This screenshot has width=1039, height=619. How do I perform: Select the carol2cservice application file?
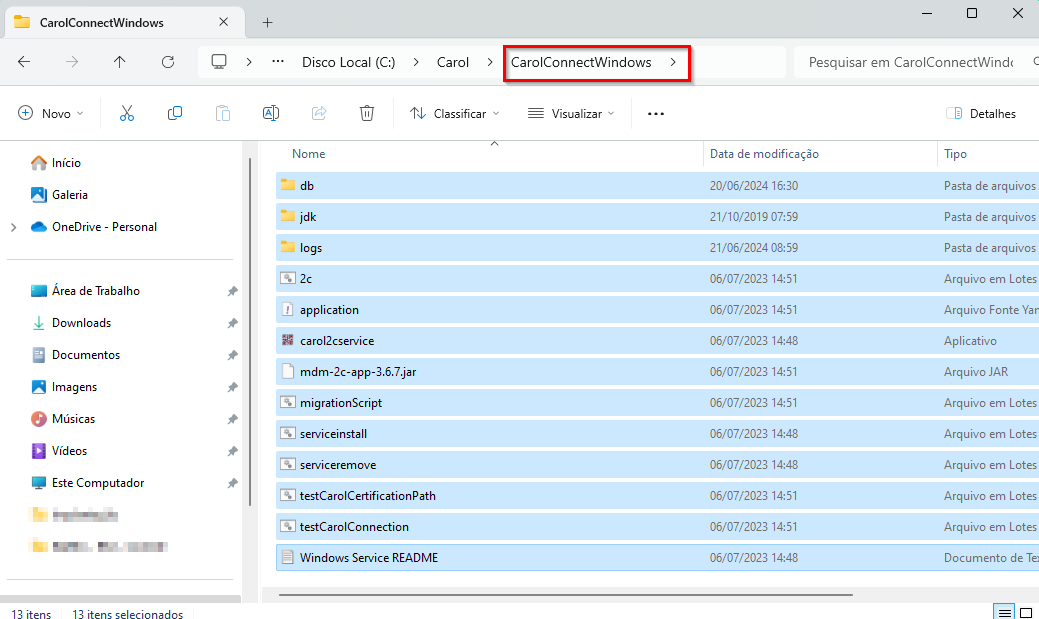point(336,341)
